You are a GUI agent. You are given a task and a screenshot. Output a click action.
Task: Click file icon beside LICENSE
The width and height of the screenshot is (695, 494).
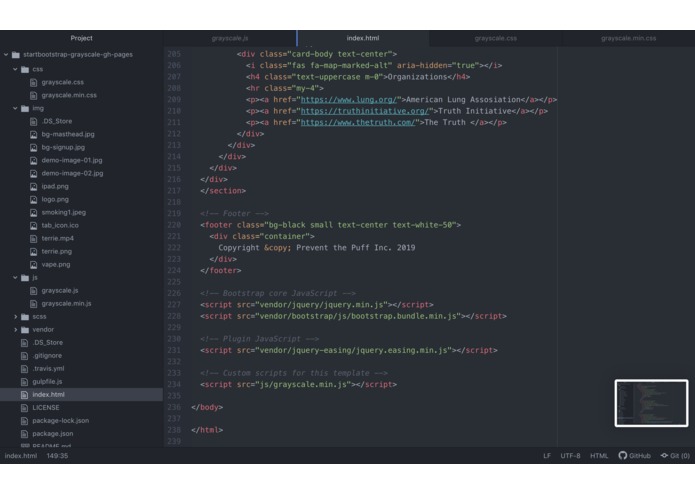24,408
